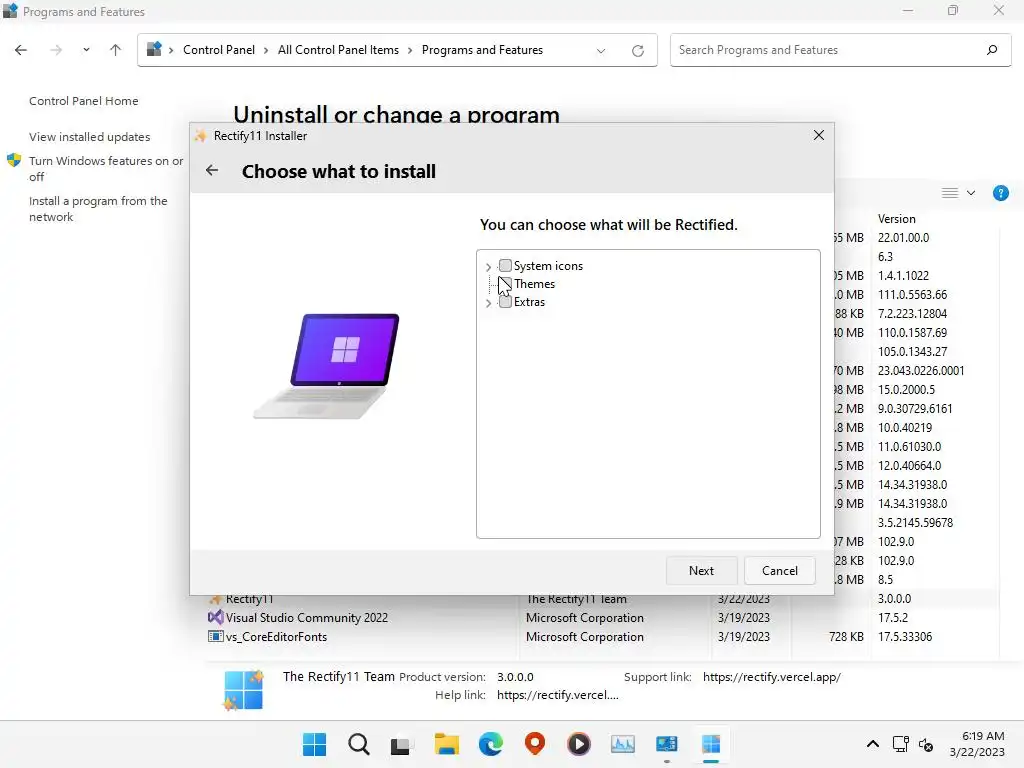Open recent locations dropdown arrow

tap(86, 50)
